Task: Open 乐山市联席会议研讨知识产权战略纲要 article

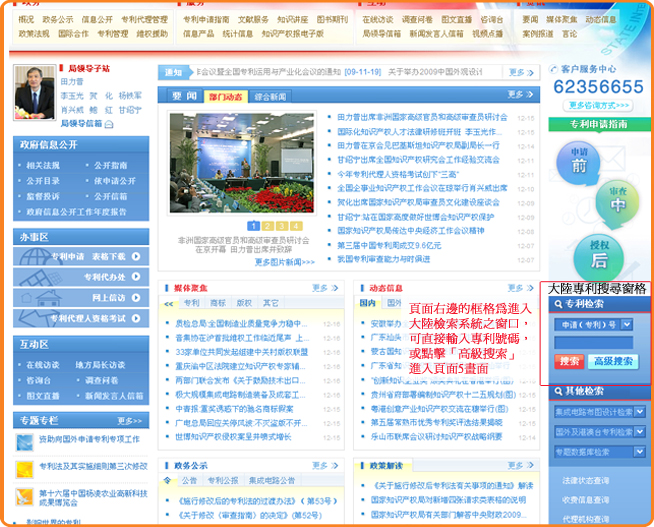Action: tap(437, 437)
